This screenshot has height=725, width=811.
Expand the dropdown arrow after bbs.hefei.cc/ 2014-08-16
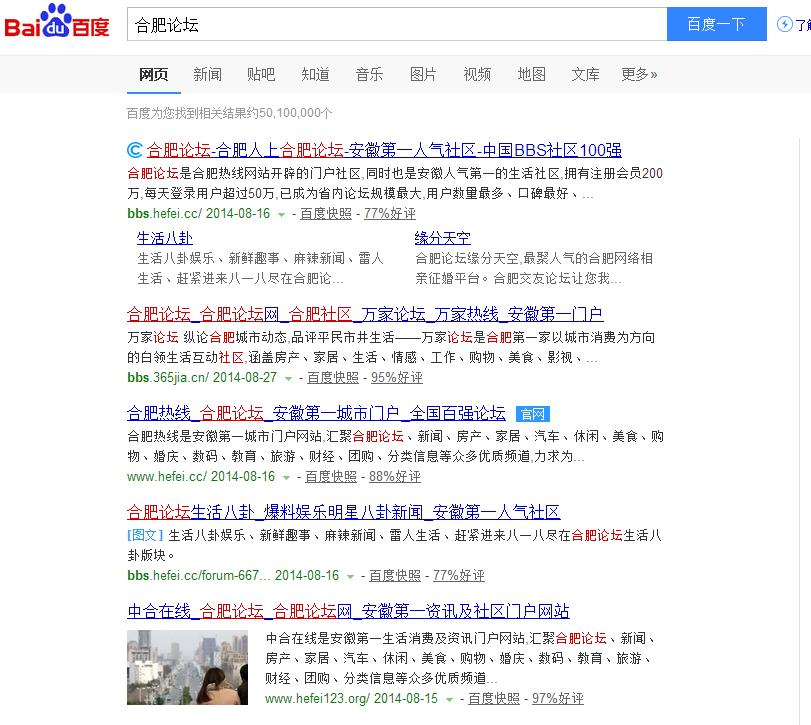click(x=281, y=215)
